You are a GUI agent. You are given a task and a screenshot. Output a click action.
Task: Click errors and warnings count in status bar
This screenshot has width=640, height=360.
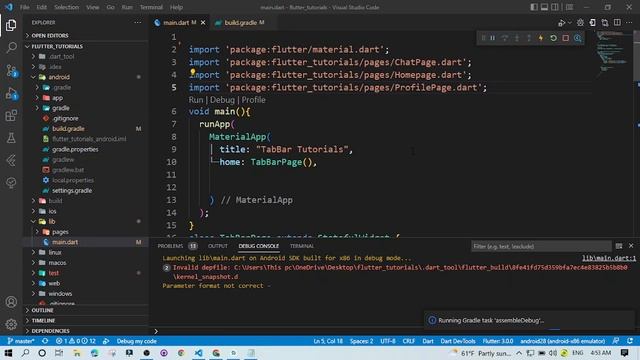coord(76,341)
